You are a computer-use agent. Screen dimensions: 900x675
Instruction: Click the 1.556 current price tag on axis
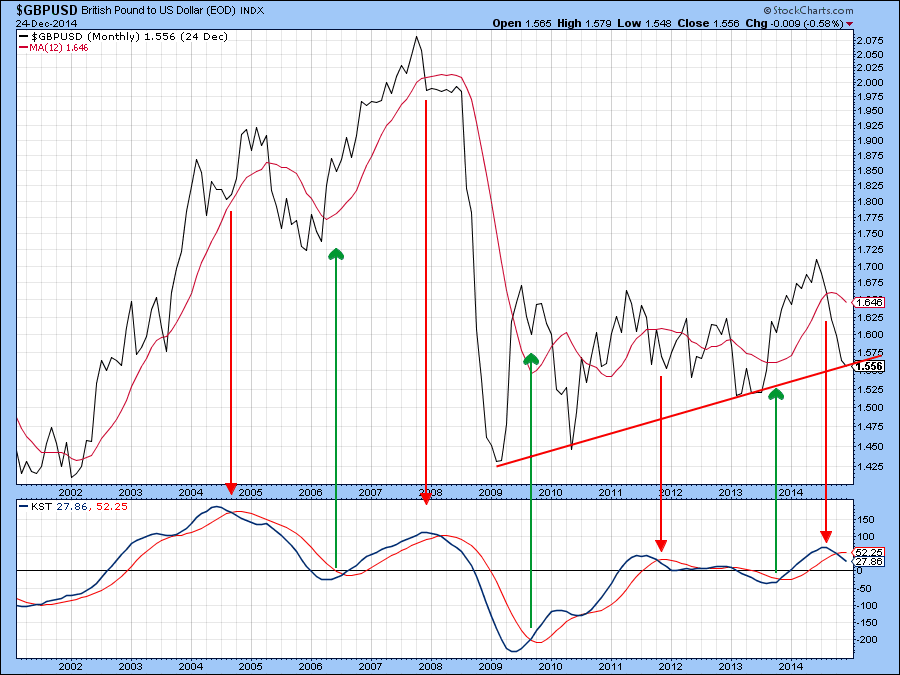[869, 367]
